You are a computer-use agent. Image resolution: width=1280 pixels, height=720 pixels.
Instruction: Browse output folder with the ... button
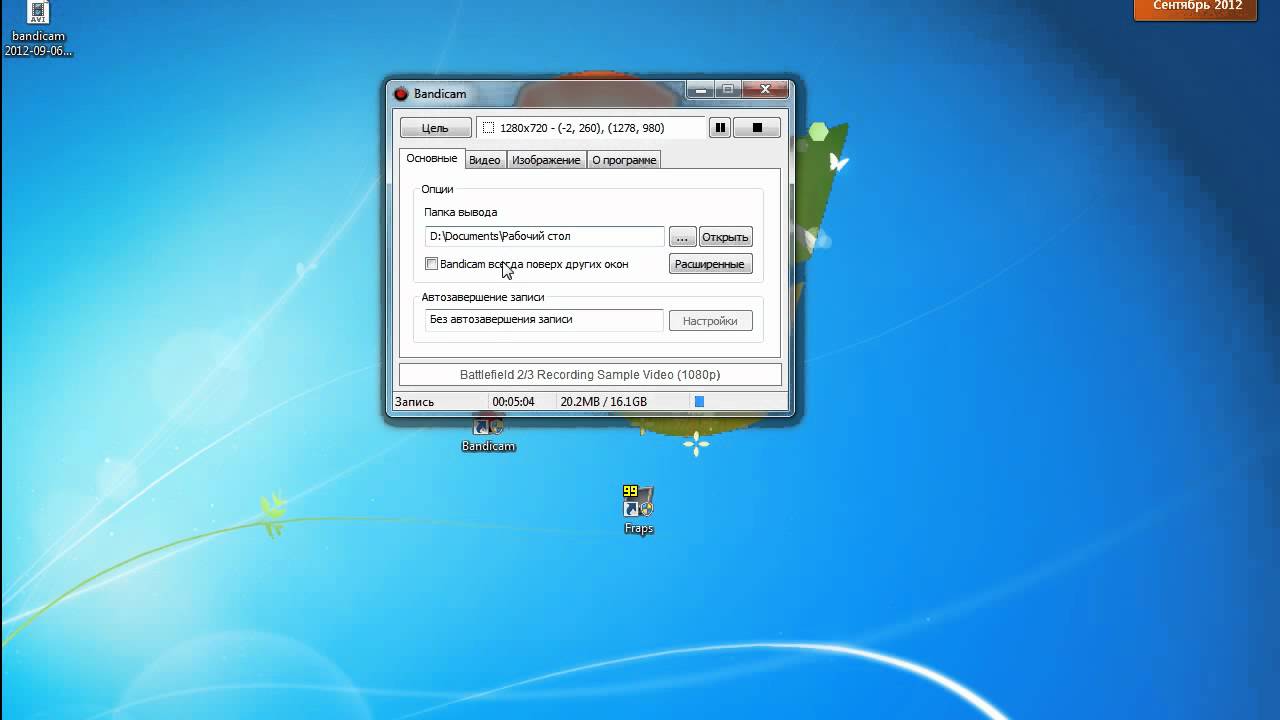tap(682, 237)
